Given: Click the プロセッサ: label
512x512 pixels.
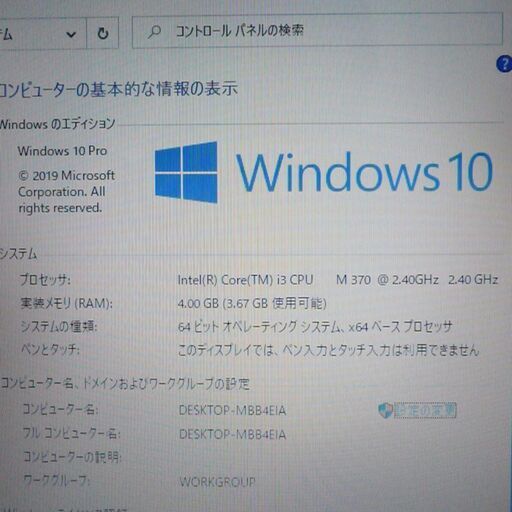Looking at the screenshot, I should [45, 279].
